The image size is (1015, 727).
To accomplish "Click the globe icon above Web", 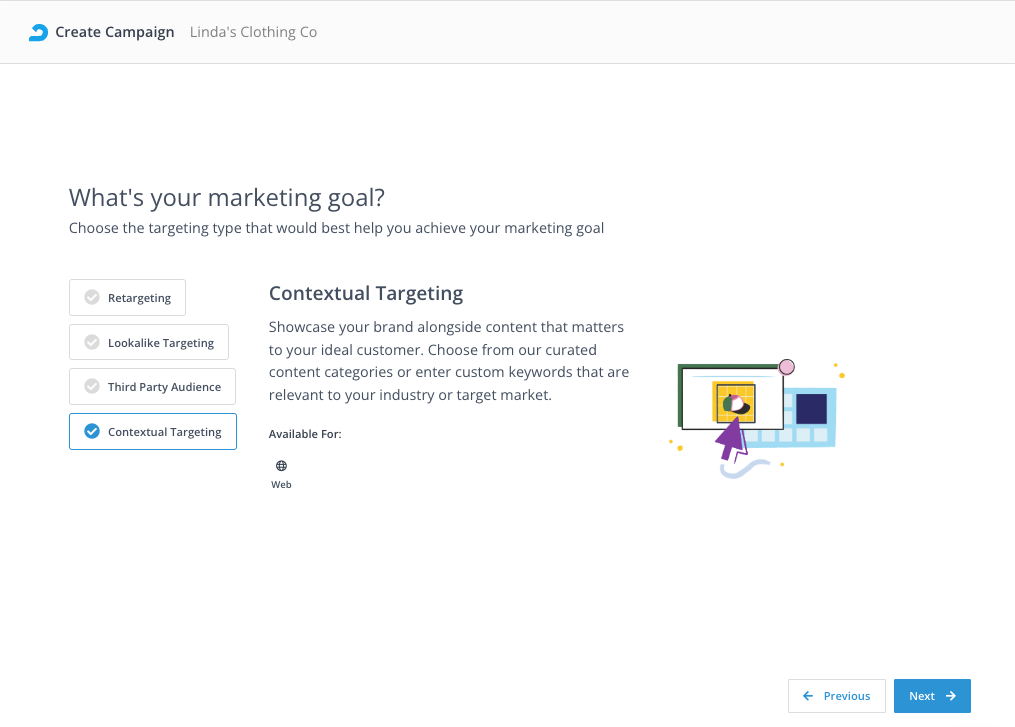I will click(281, 466).
